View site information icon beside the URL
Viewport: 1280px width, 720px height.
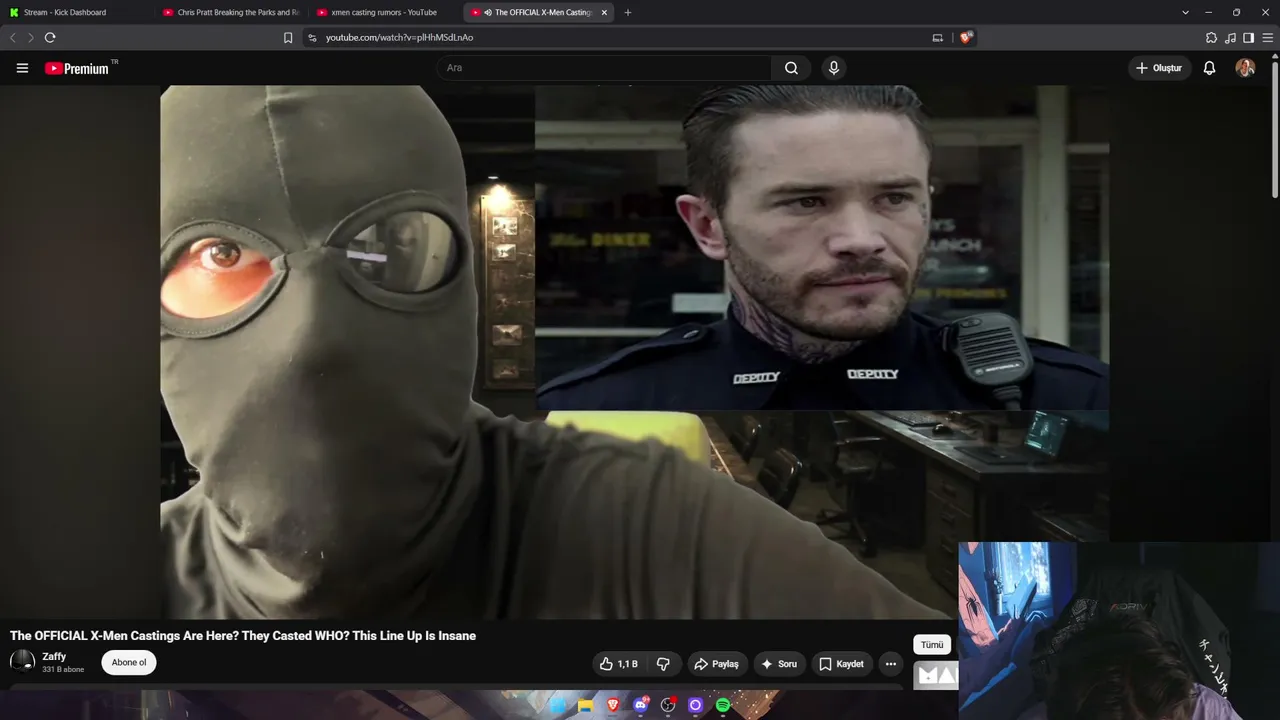(312, 38)
